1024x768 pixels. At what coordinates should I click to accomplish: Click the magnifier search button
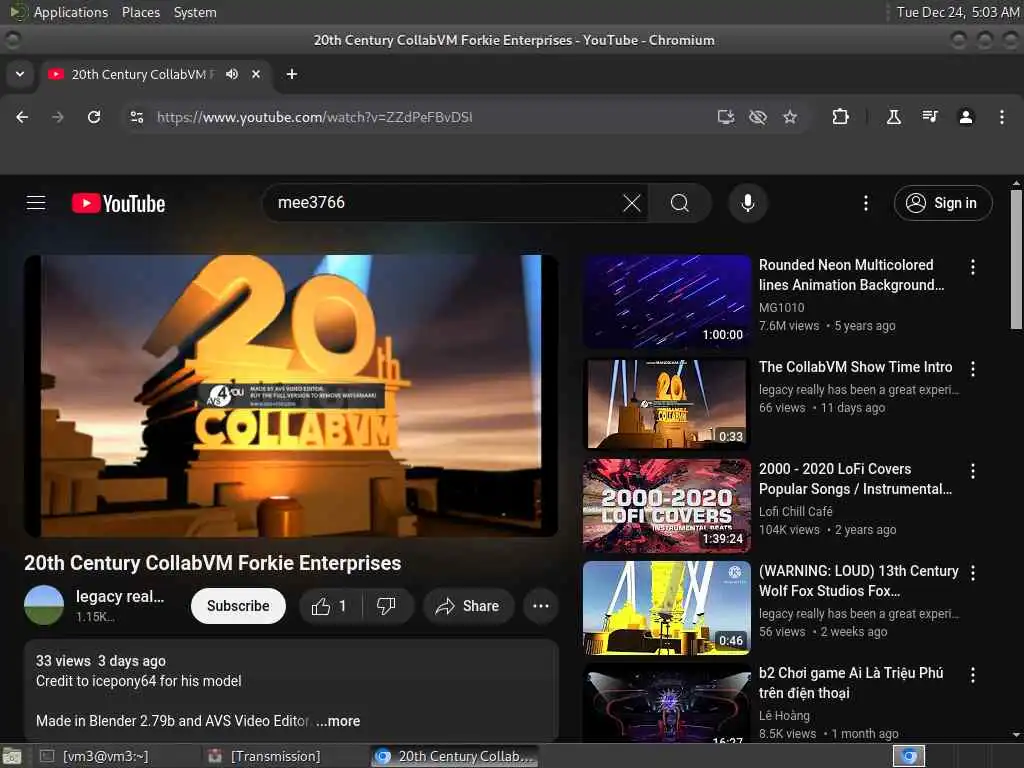[680, 203]
